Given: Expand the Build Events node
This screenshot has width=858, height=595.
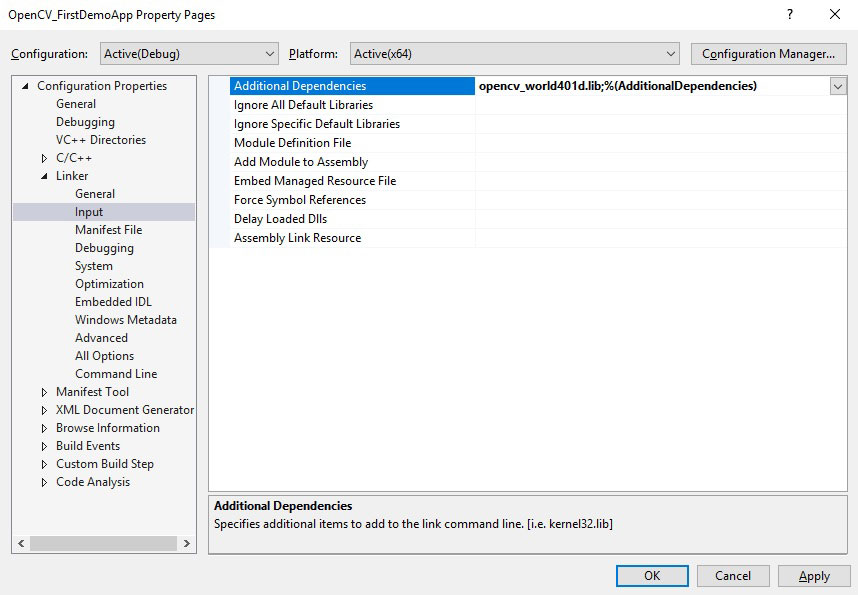Looking at the screenshot, I should [44, 446].
